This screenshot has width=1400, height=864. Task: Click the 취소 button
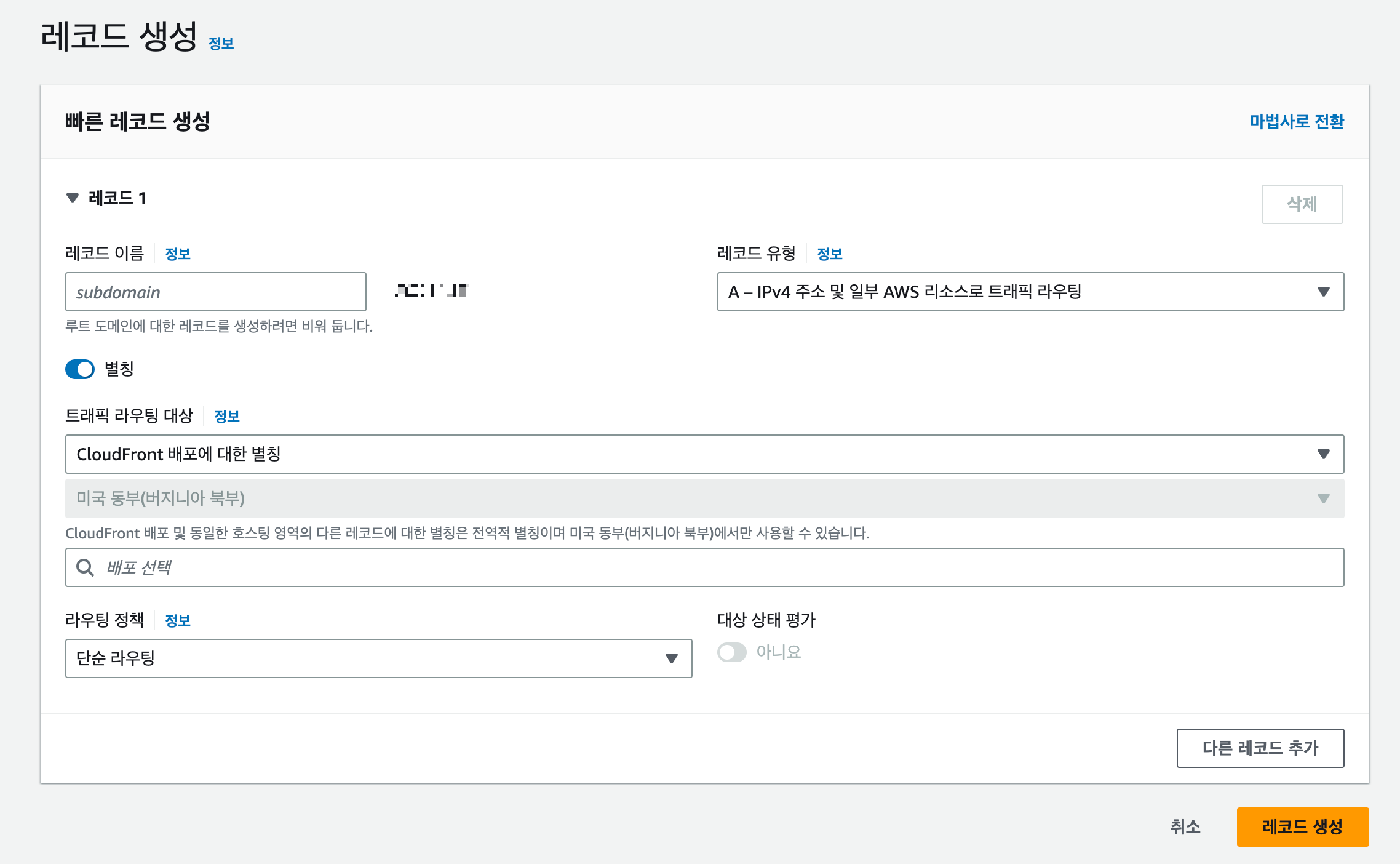(1185, 827)
